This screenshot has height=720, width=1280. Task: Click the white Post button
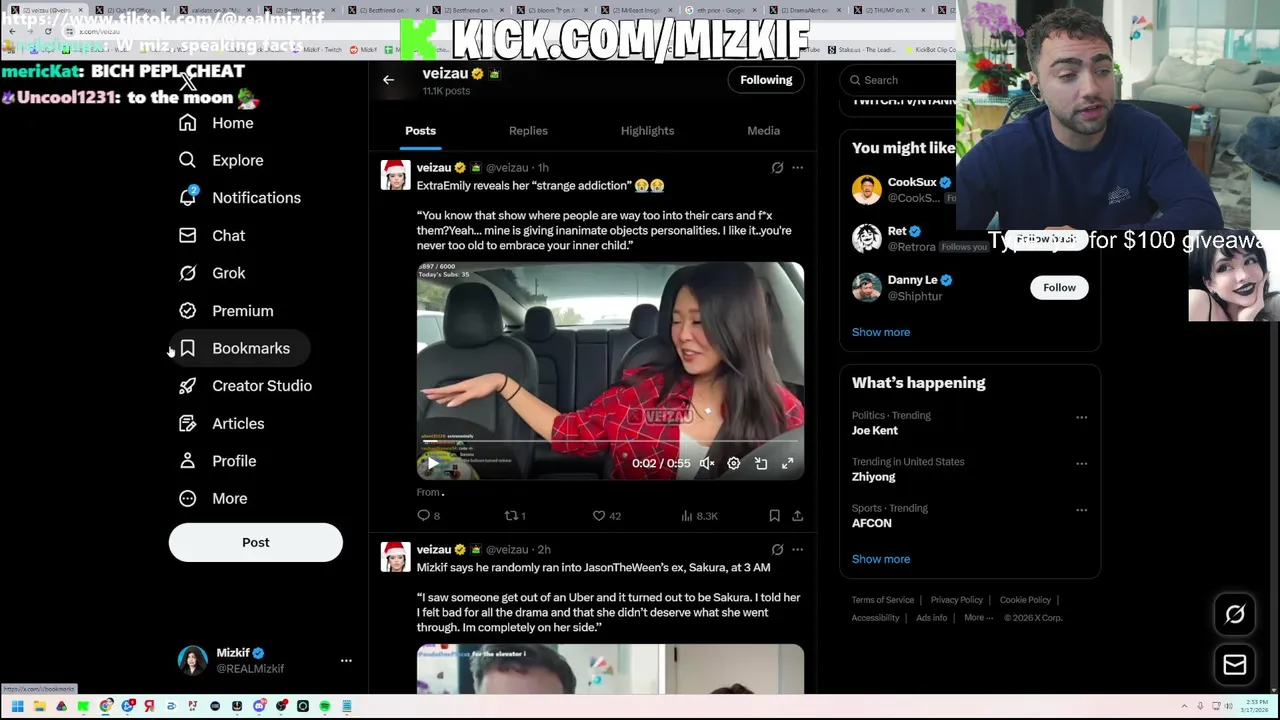pyautogui.click(x=255, y=542)
